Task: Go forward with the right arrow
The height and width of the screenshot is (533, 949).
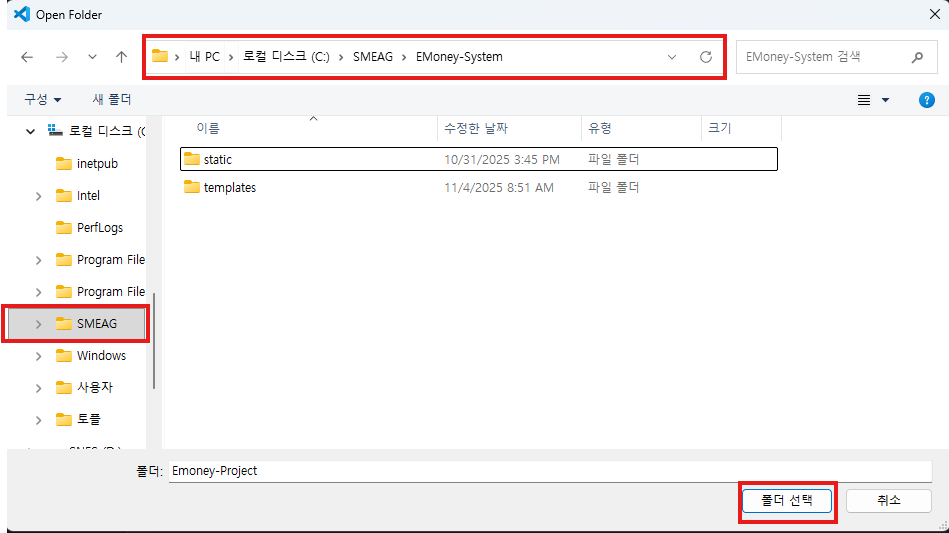Action: tap(62, 57)
